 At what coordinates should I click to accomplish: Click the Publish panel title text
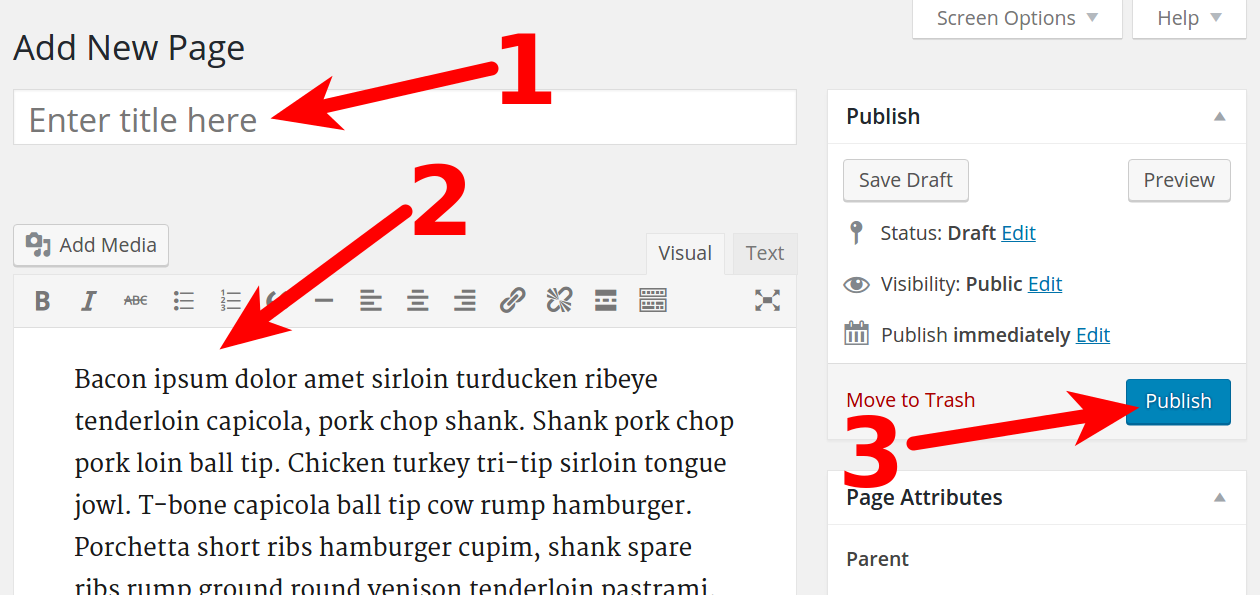[x=883, y=117]
